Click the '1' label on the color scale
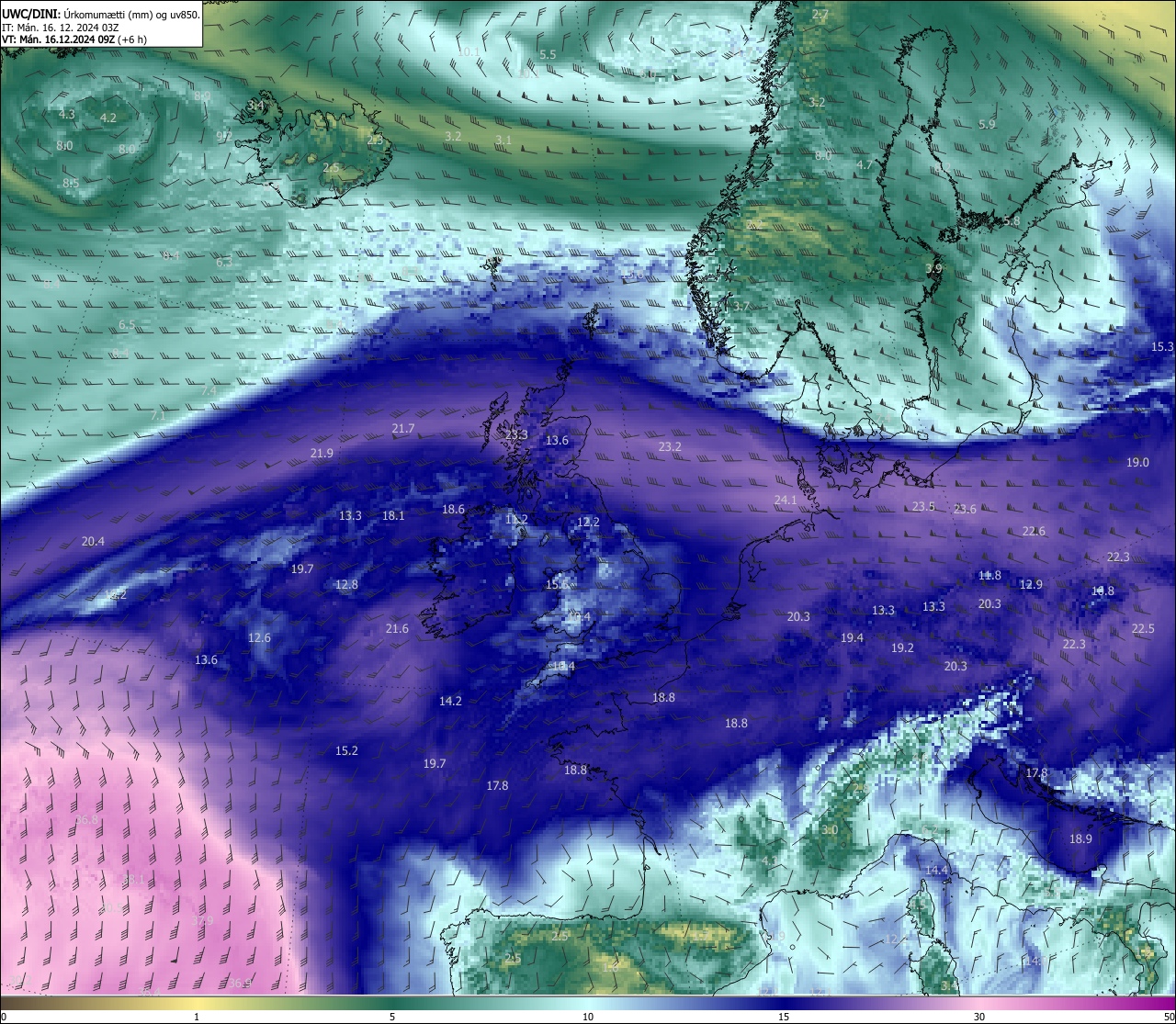1176x1024 pixels. [197, 1017]
